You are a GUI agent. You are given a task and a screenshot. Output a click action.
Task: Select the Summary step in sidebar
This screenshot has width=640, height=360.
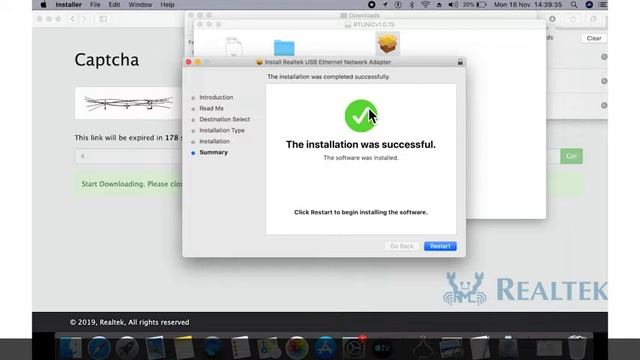coord(213,152)
